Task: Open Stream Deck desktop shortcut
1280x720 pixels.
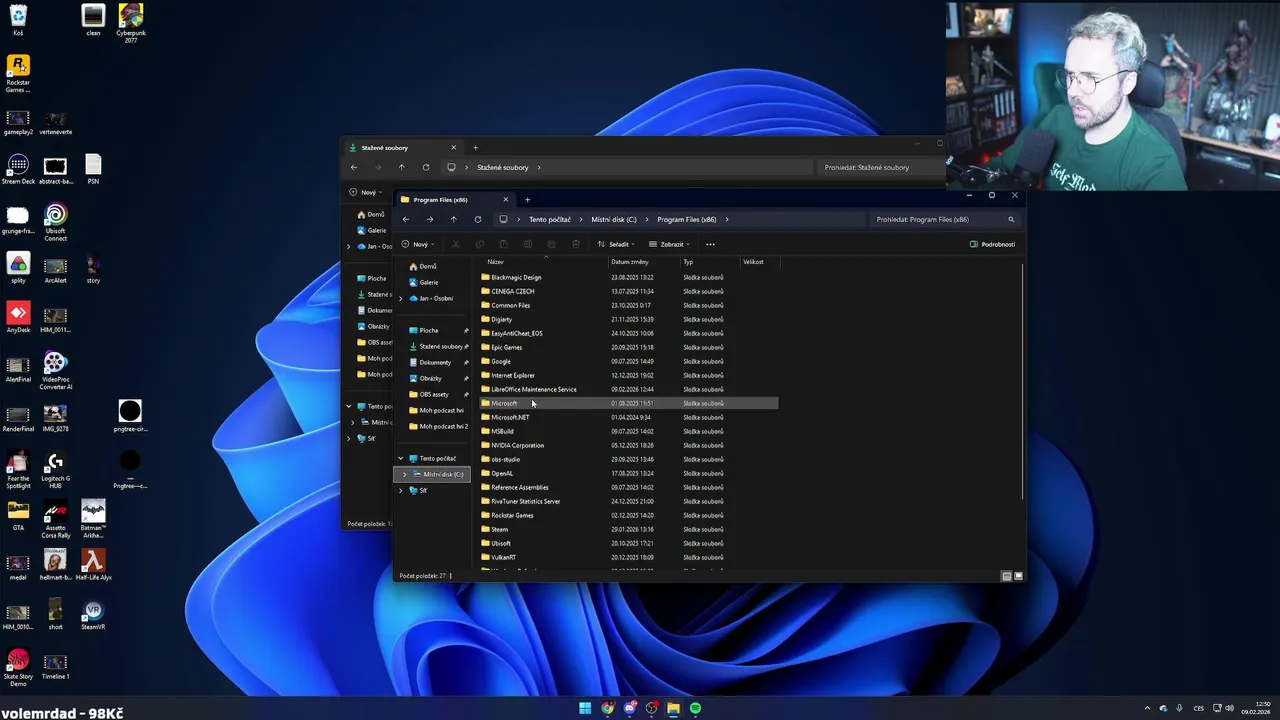Action: pos(18,170)
